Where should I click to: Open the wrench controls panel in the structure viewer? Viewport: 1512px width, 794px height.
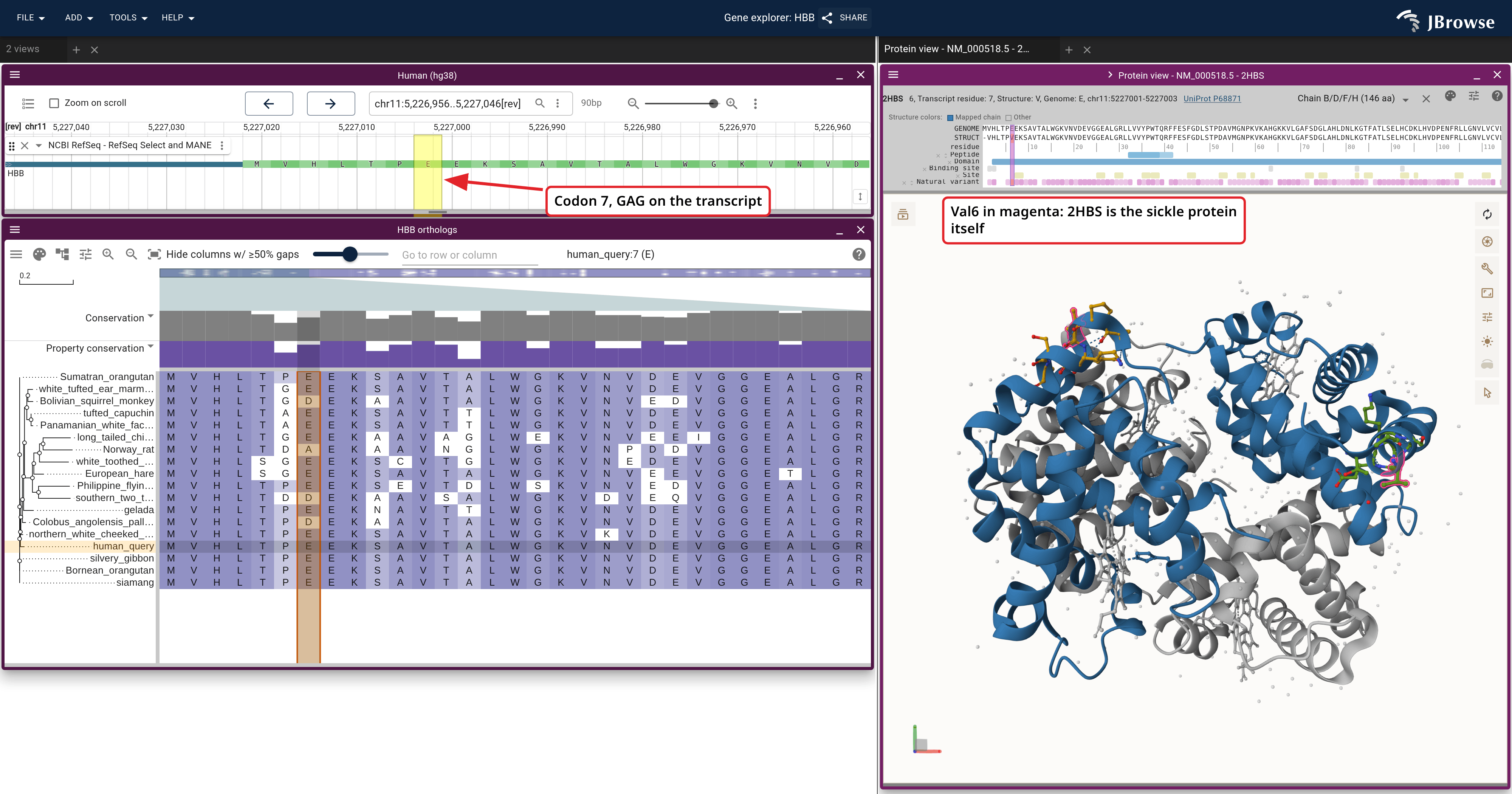click(x=1487, y=268)
